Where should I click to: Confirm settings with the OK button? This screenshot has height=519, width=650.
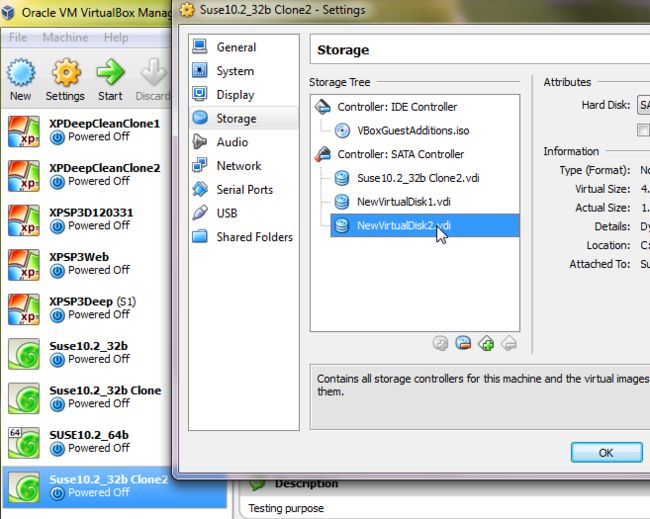[x=606, y=452]
